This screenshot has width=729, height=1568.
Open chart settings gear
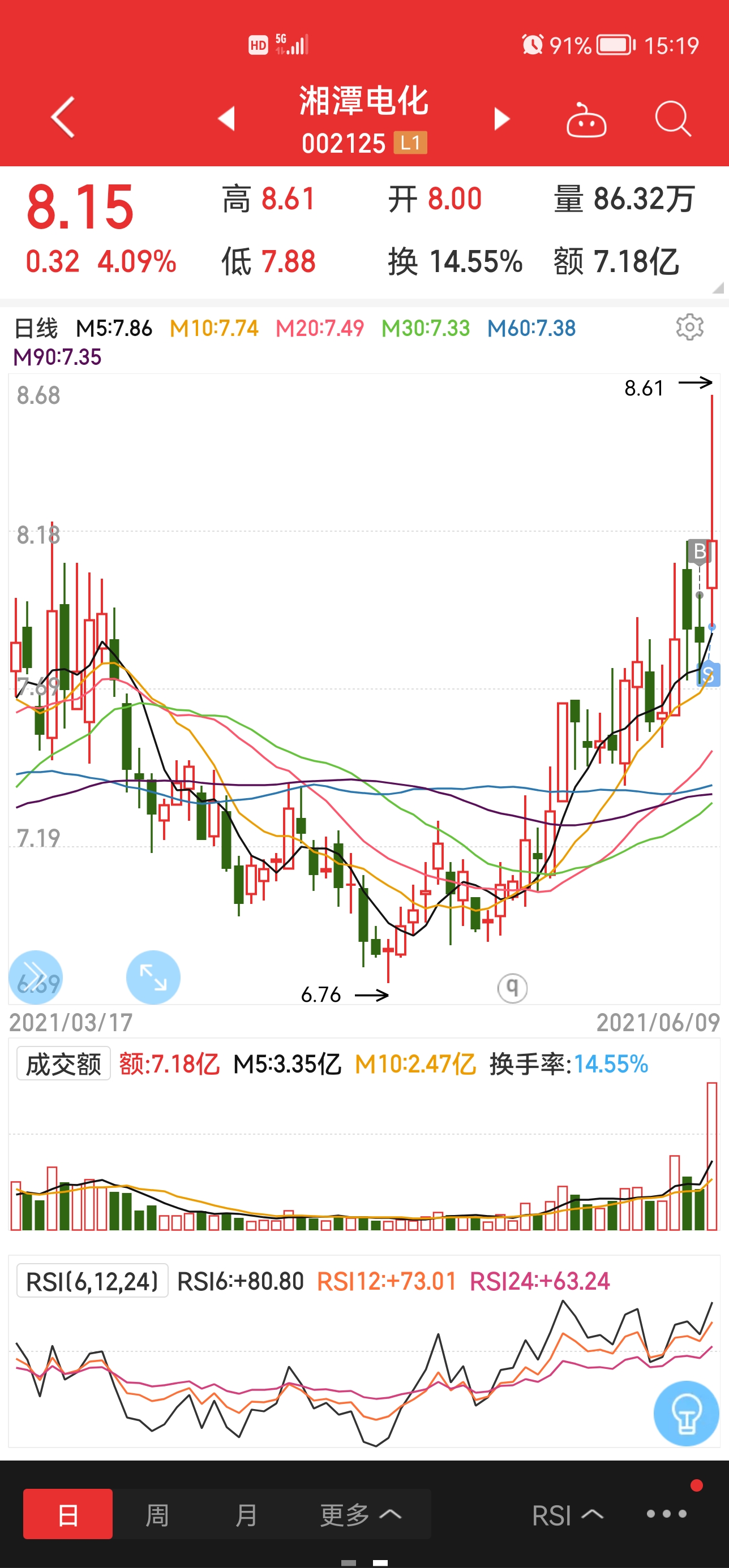point(689,327)
